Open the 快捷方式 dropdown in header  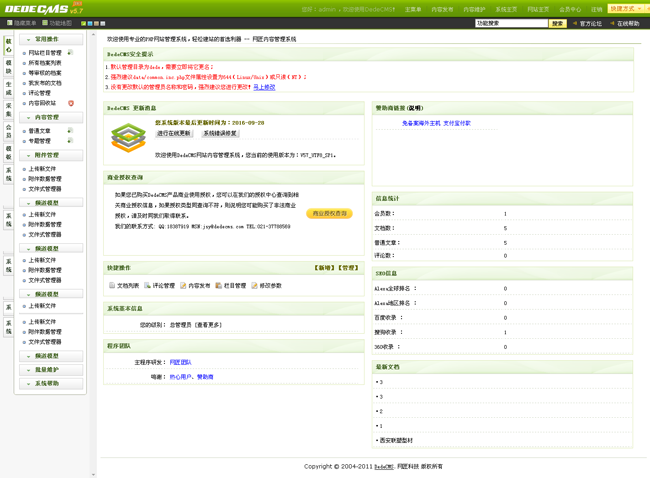tap(627, 8)
